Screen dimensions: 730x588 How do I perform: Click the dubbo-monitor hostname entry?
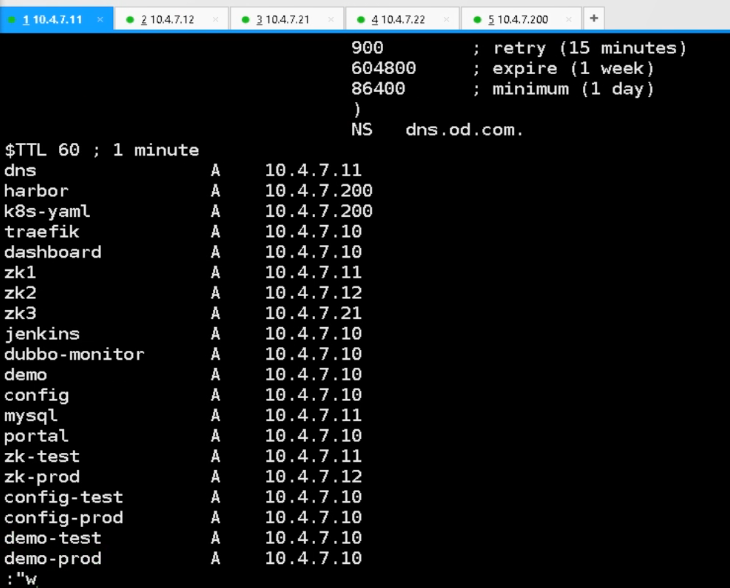tap(74, 354)
